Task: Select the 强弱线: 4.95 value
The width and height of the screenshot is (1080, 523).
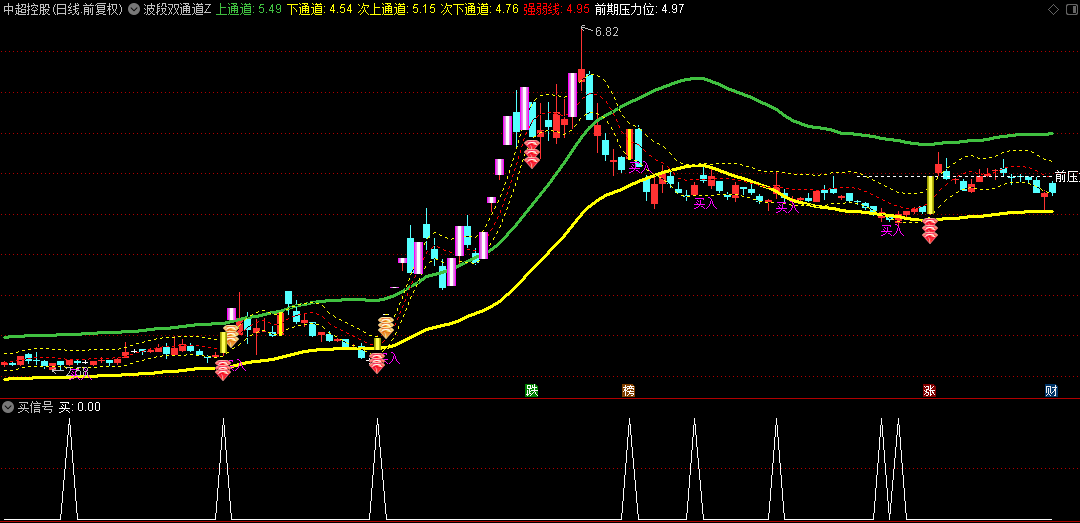Action: point(557,10)
